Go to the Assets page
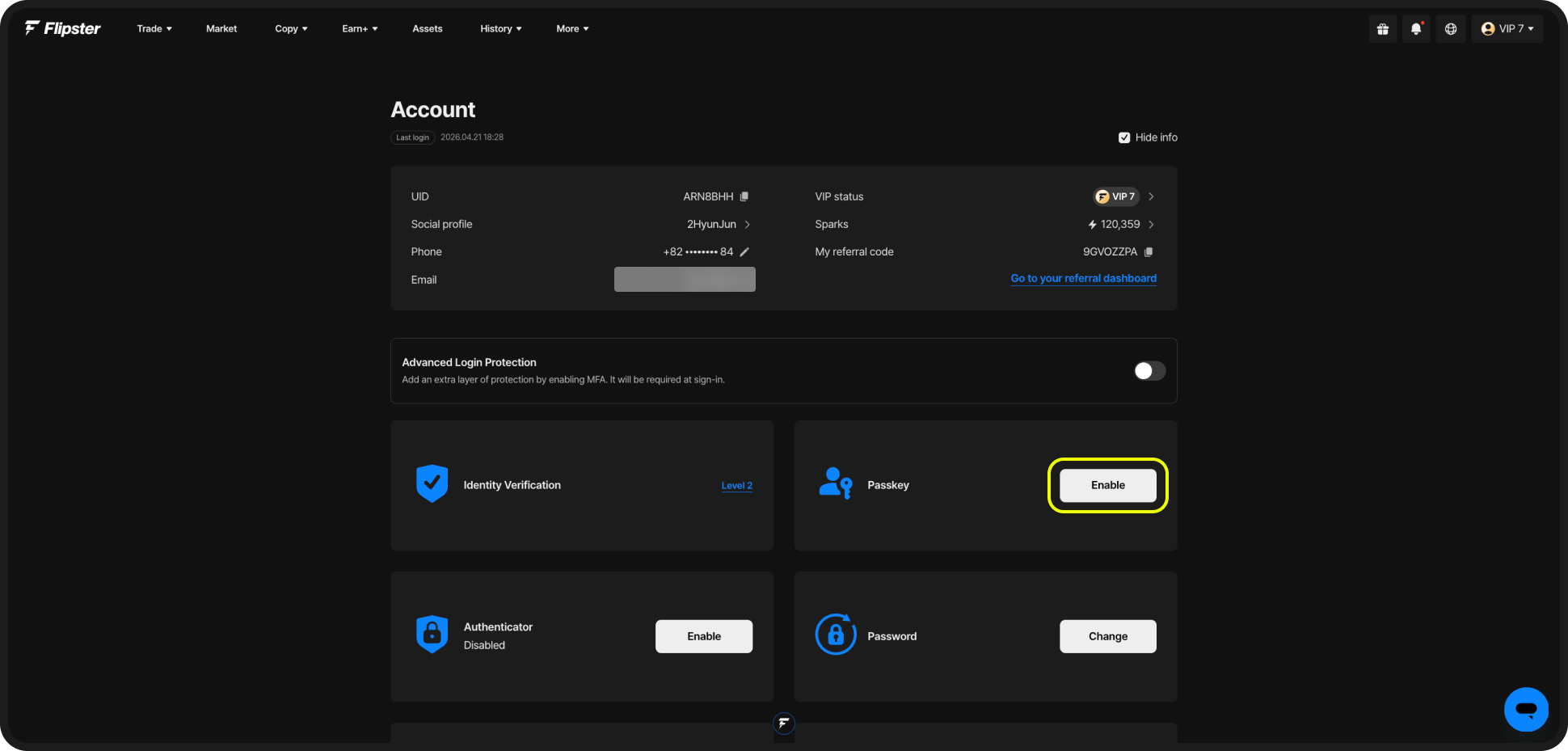Screen dimensions: 1568x751 (x=428, y=28)
